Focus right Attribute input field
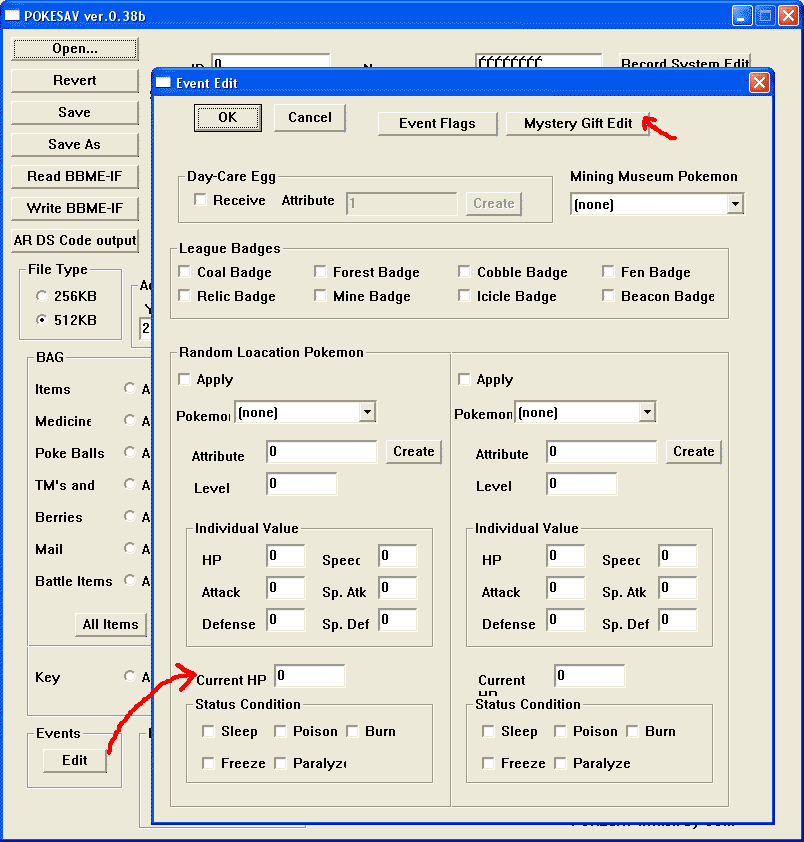This screenshot has width=804, height=842. [x=602, y=452]
